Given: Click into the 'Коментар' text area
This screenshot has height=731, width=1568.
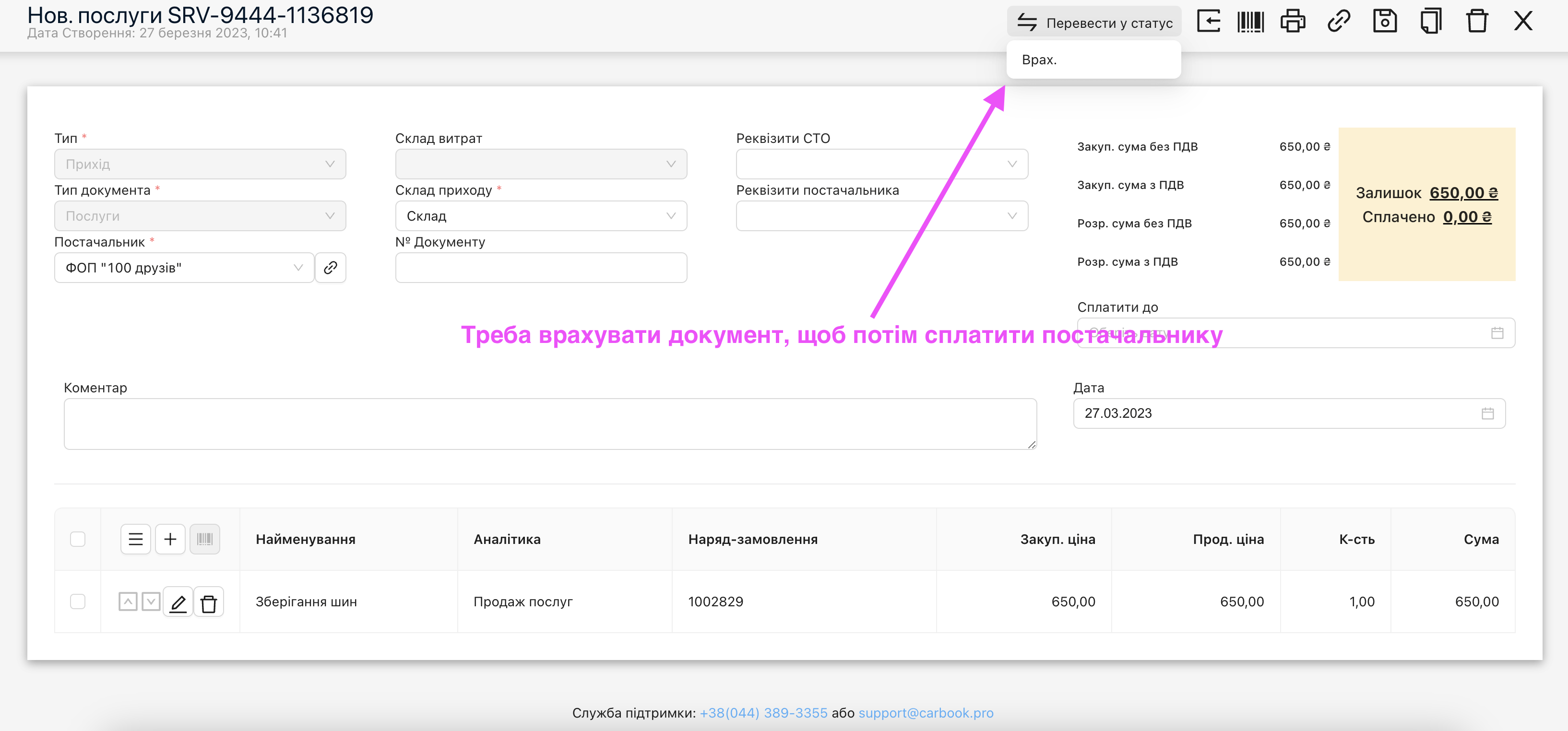Looking at the screenshot, I should 550,424.
